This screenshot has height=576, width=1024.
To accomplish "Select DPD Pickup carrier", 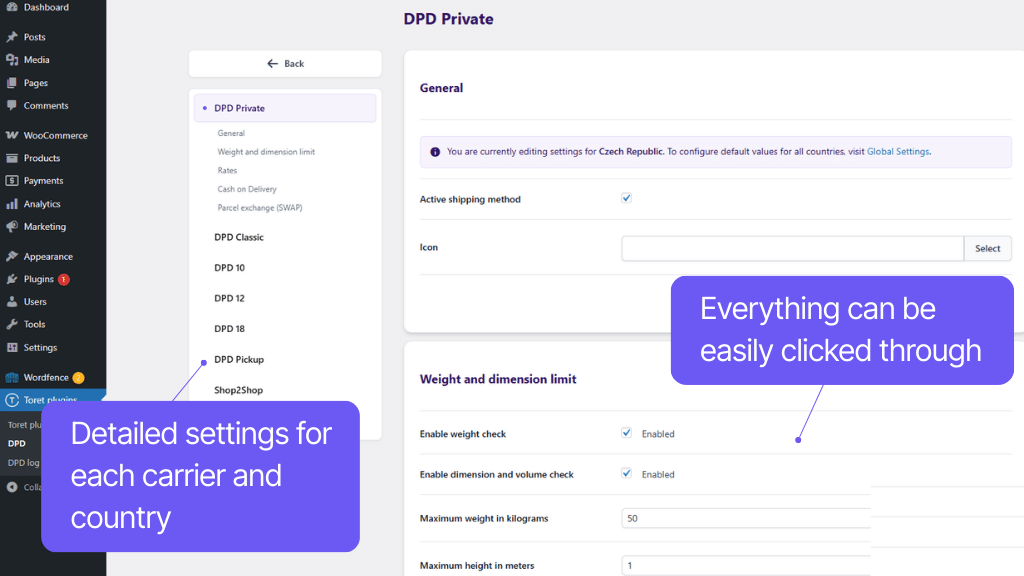I will pos(239,359).
